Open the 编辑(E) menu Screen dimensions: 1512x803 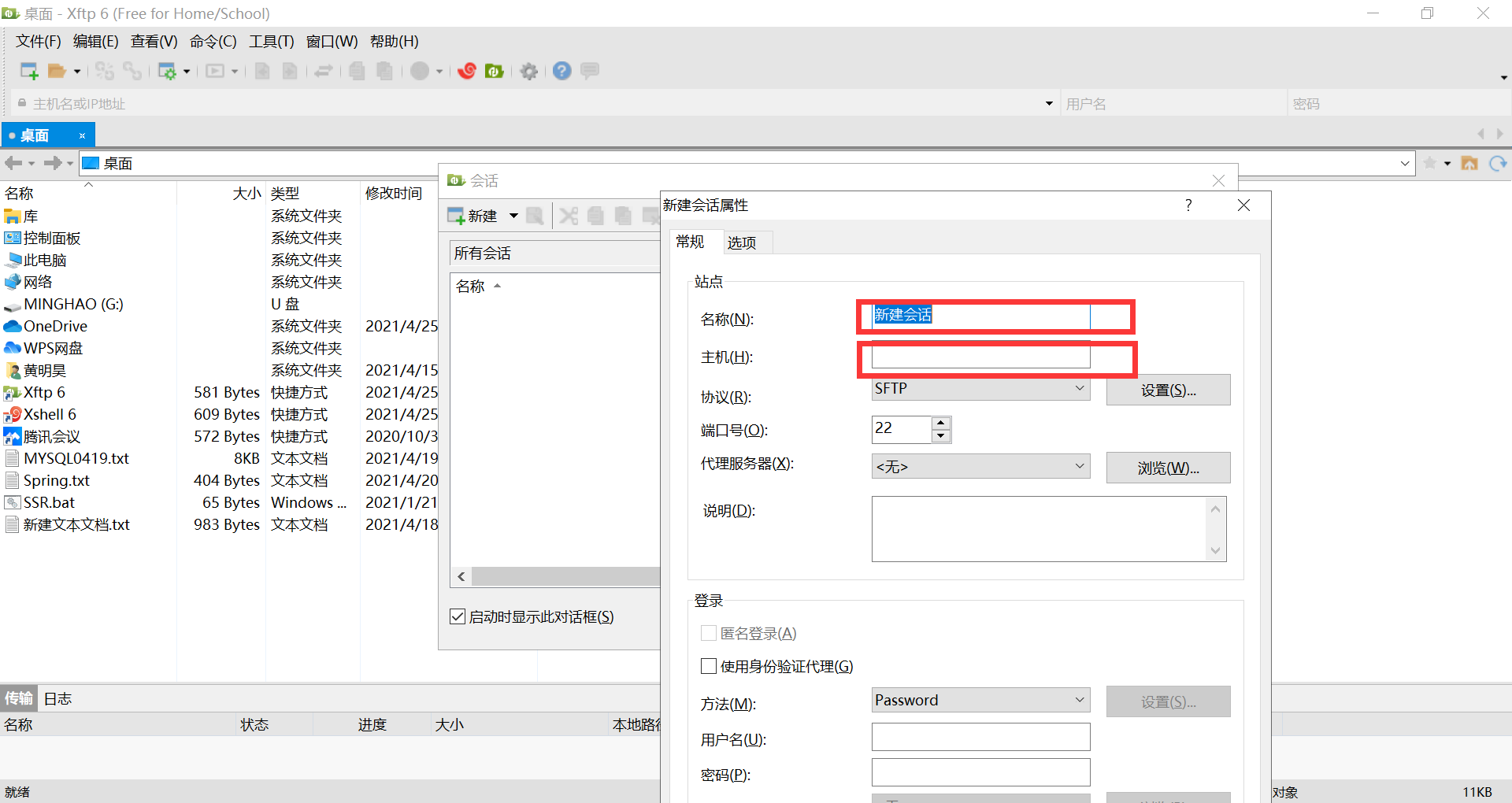pos(95,41)
